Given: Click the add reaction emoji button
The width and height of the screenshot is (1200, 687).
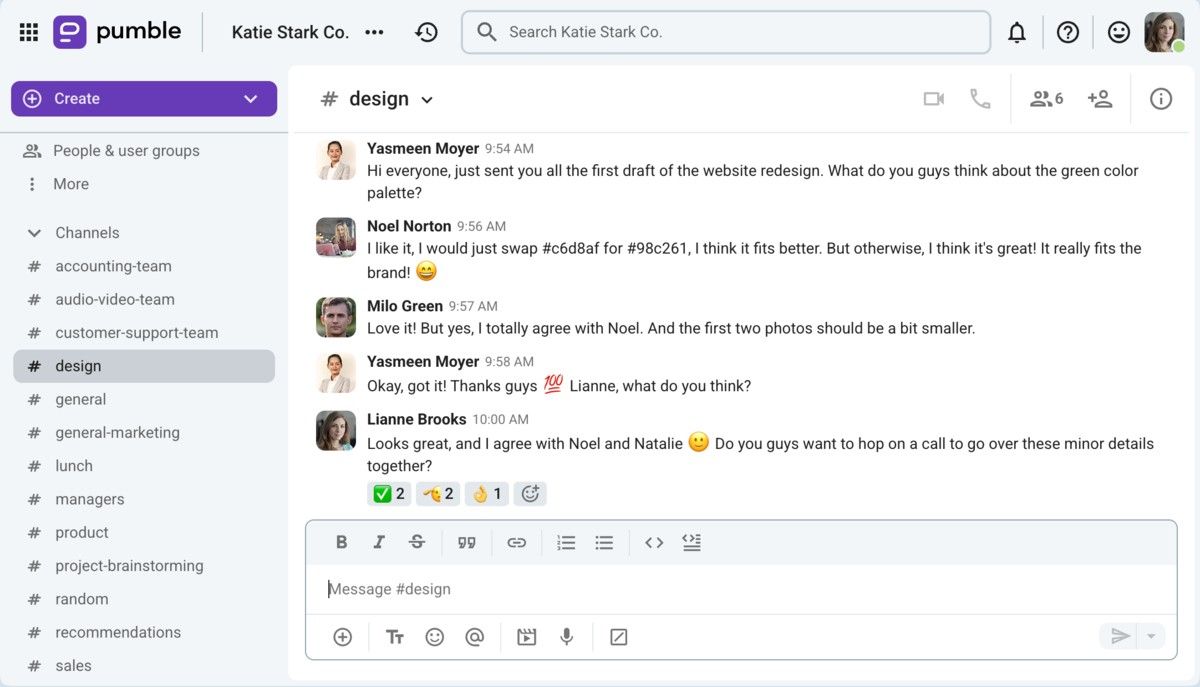Looking at the screenshot, I should tap(531, 493).
